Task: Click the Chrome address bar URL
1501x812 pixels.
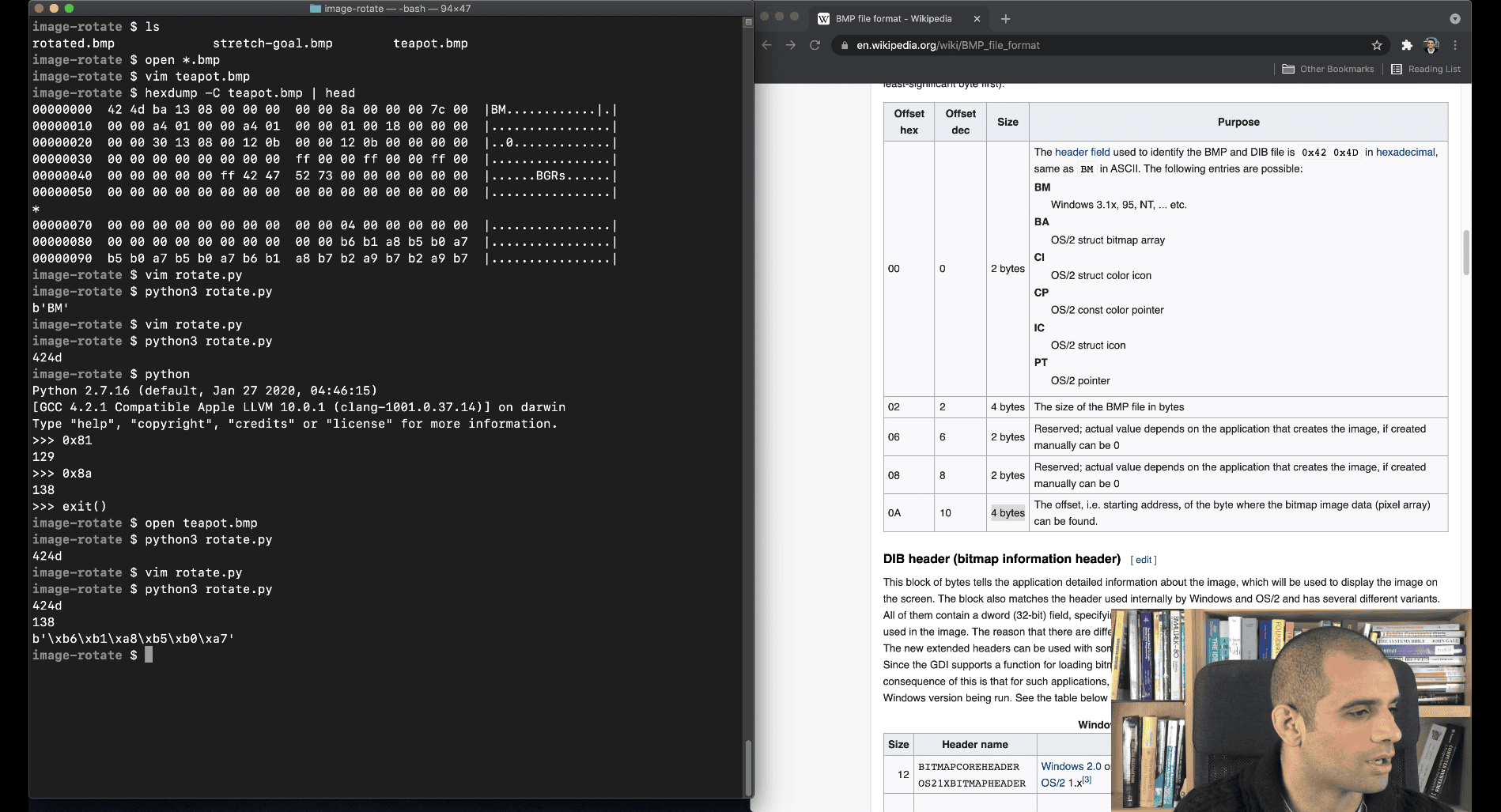Action: tap(948, 45)
